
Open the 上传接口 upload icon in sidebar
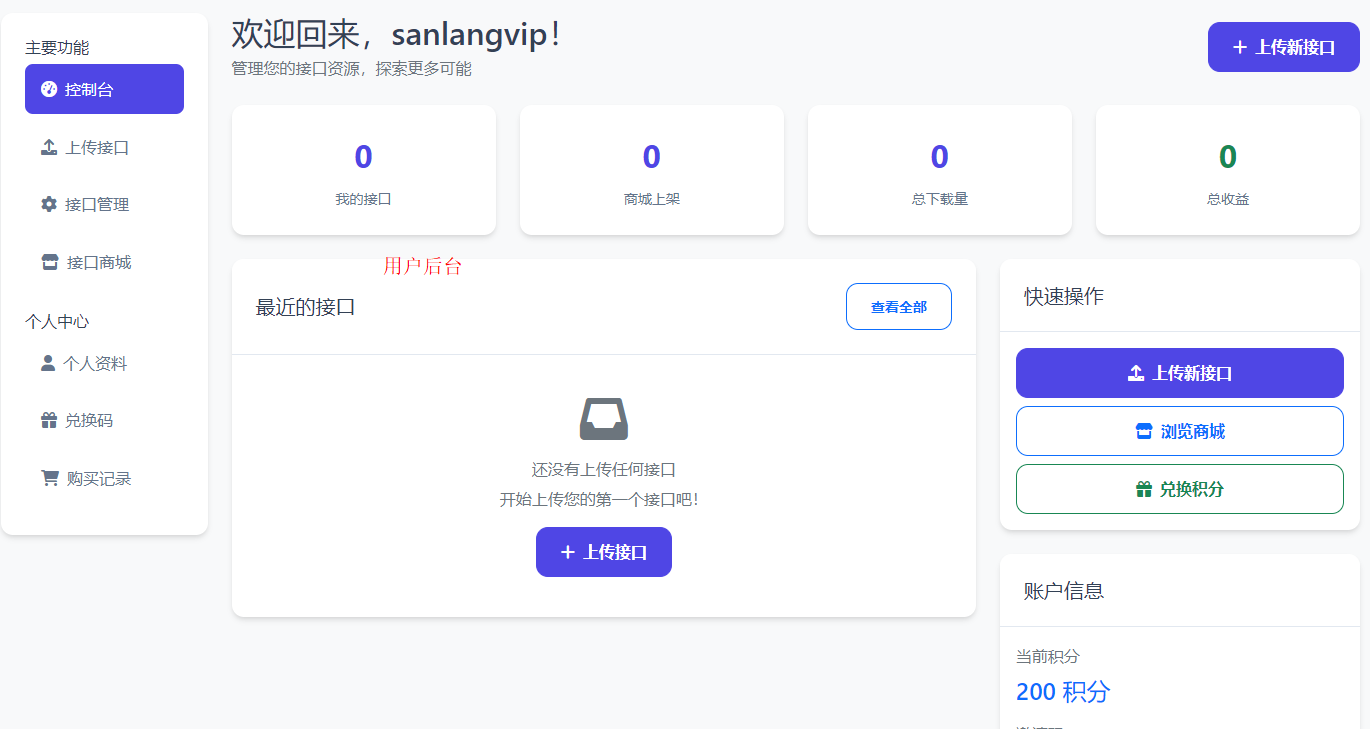coord(47,146)
